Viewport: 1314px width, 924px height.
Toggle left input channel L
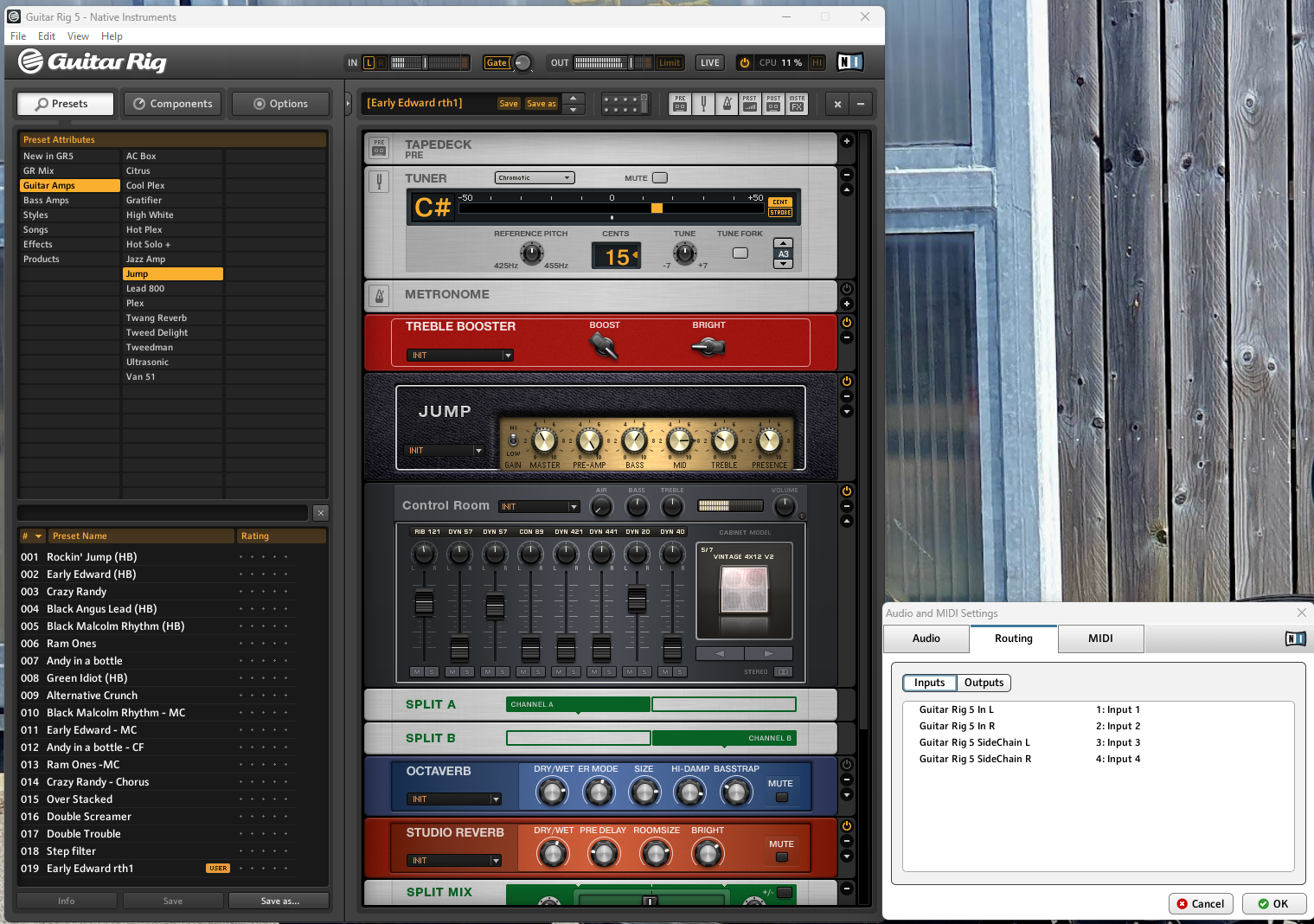click(369, 63)
